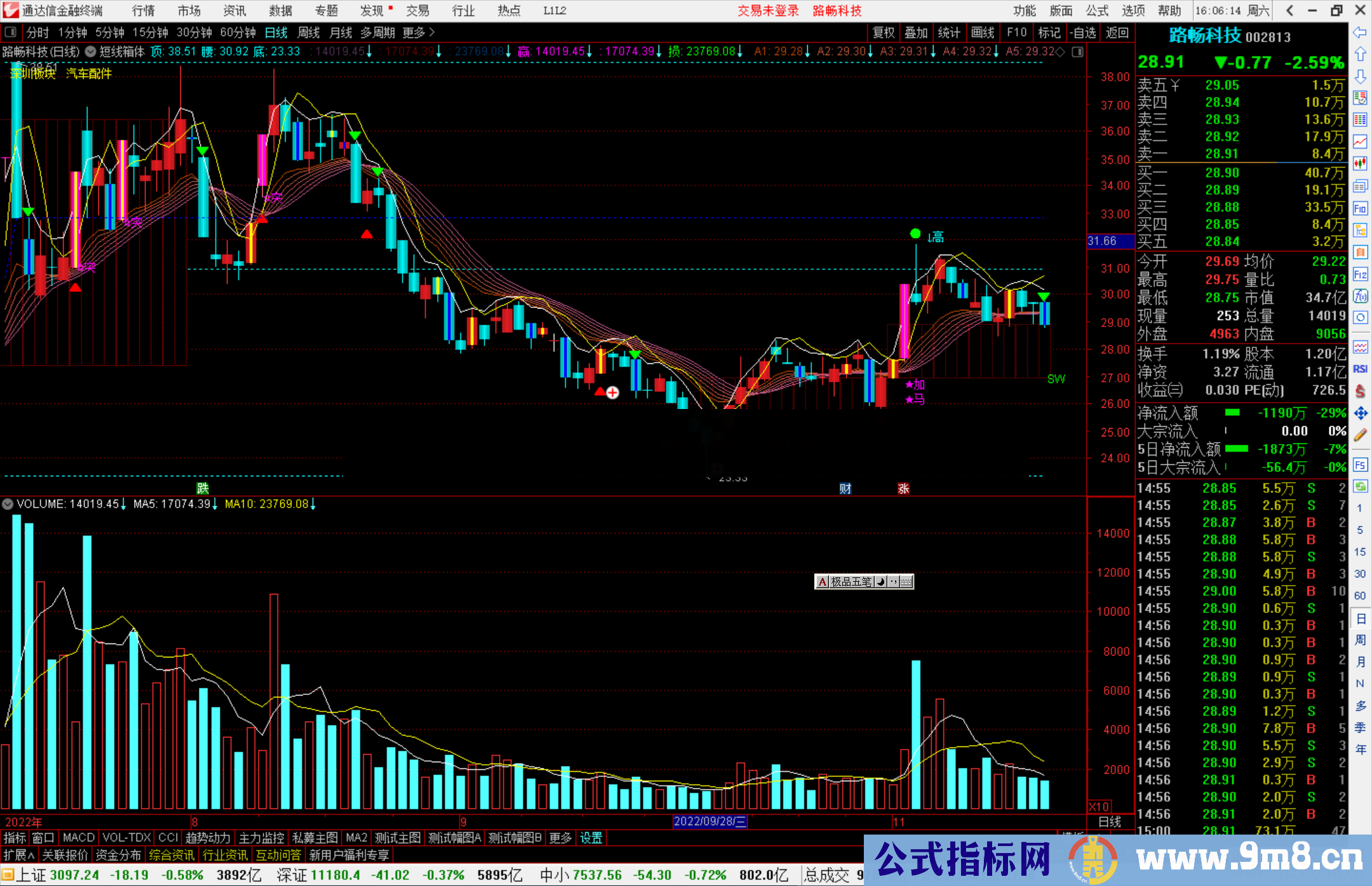Open the 行情 menu
This screenshot has height=886, width=1372.
point(144,11)
